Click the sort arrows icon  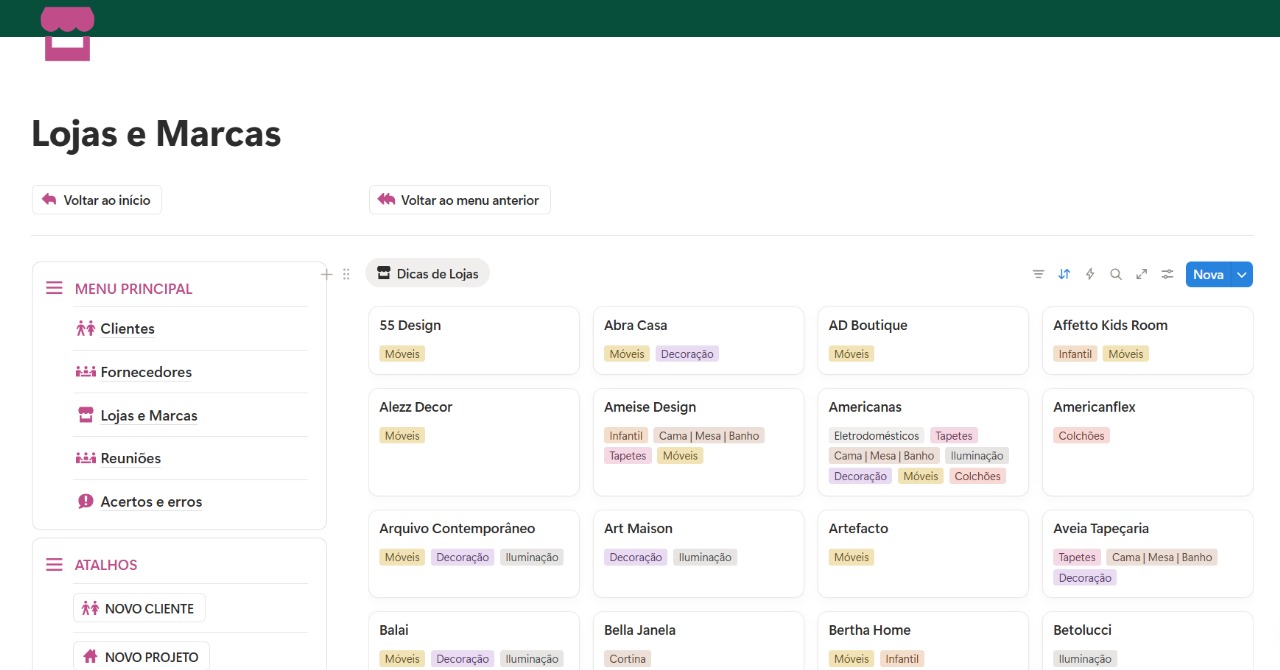click(1064, 274)
